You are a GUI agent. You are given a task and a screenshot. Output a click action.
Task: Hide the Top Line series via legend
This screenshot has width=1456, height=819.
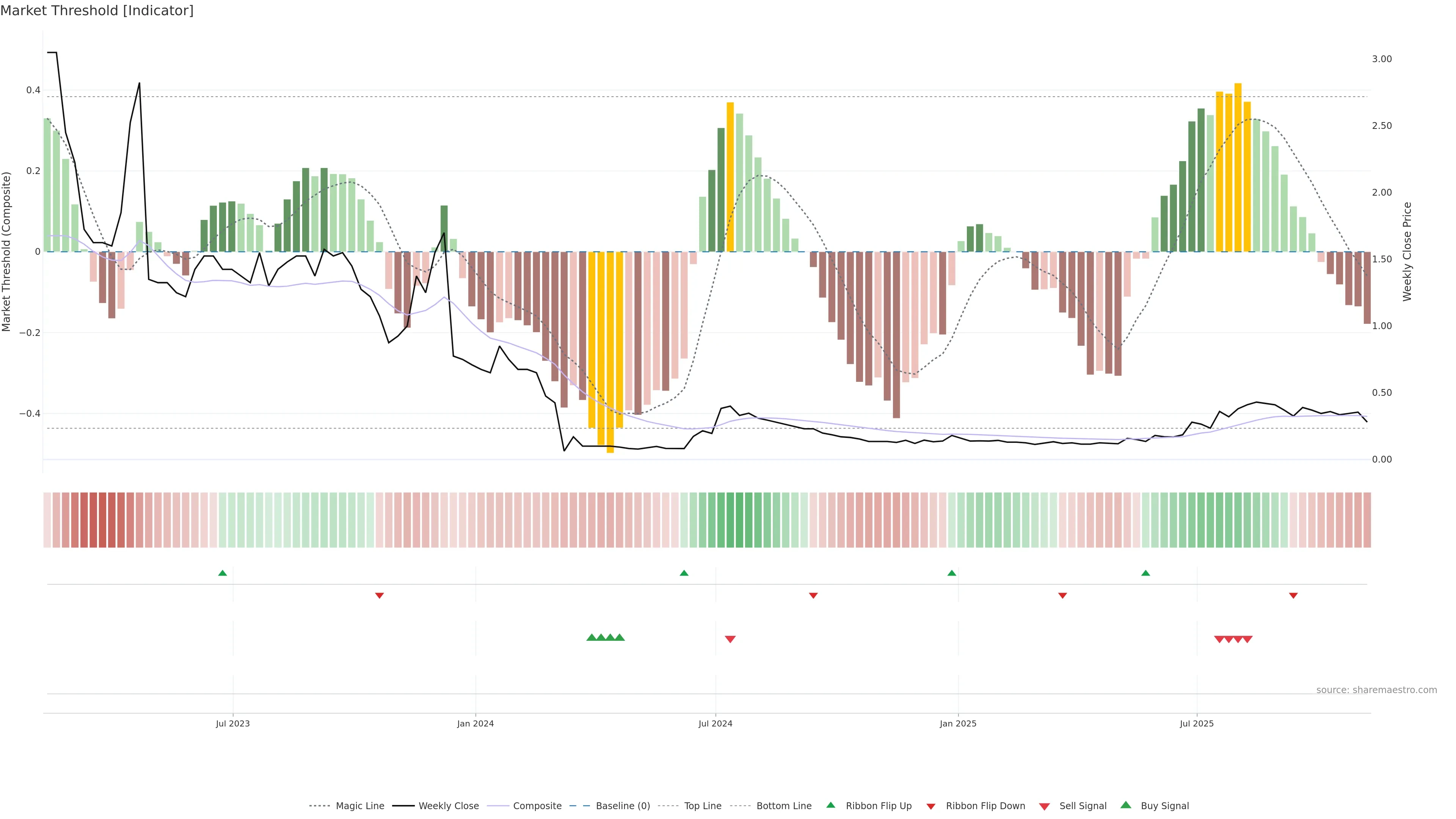coord(703,806)
